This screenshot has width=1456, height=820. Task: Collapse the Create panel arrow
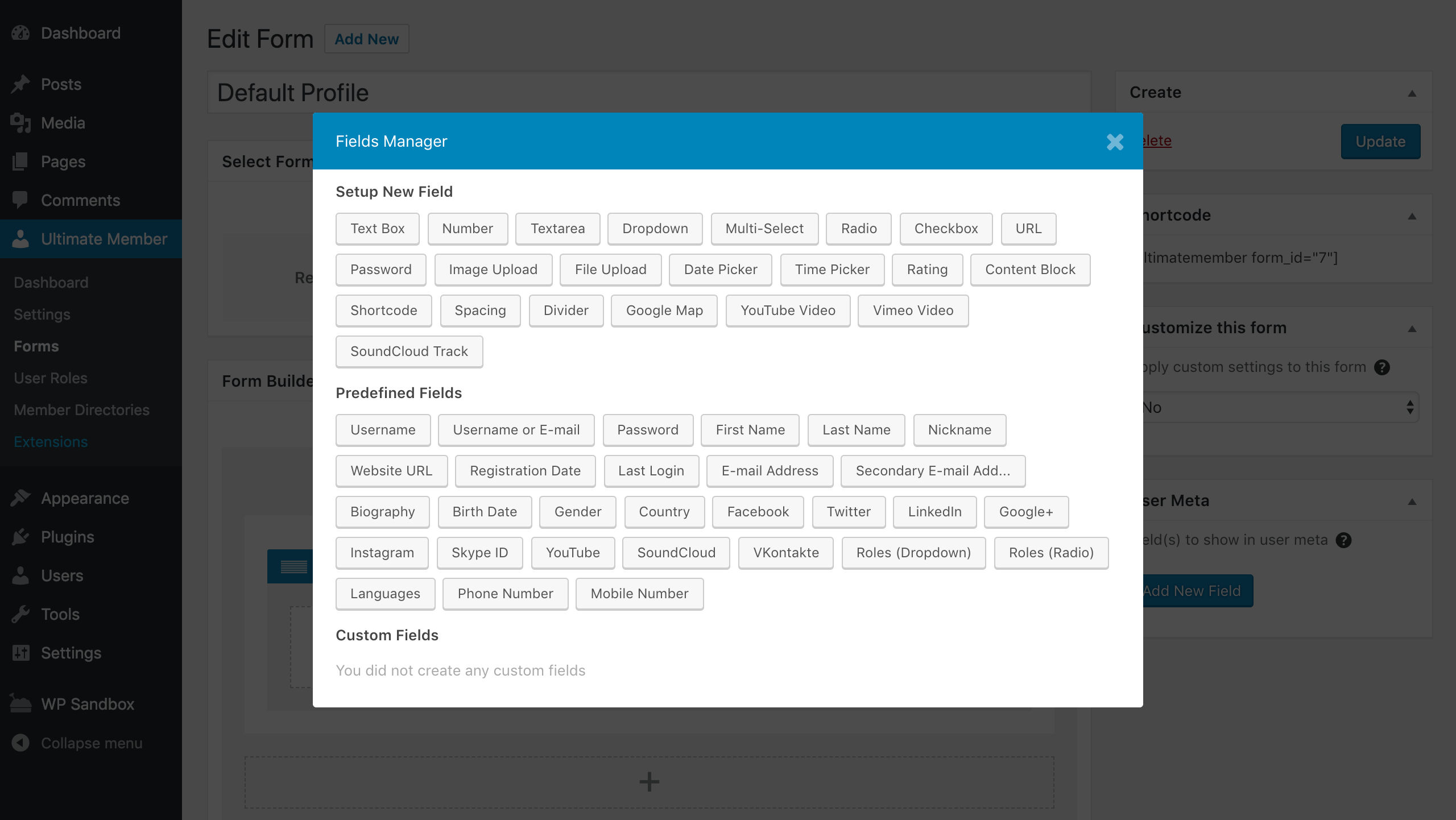coord(1412,93)
